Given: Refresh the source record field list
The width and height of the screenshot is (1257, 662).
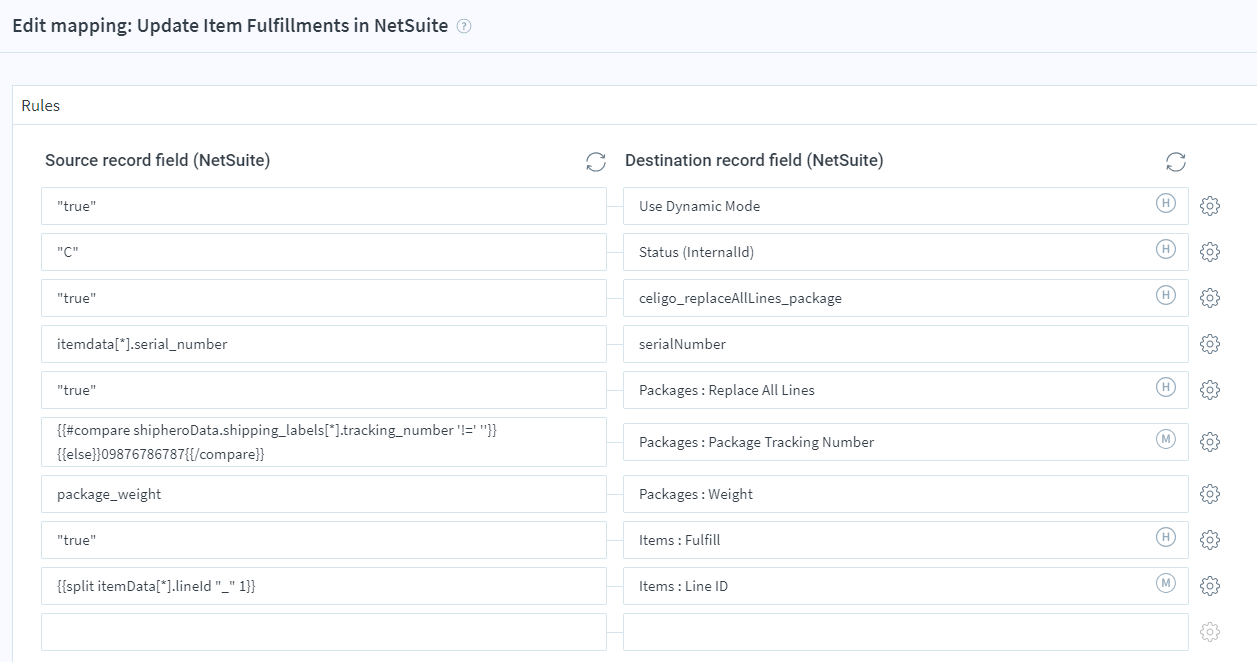Looking at the screenshot, I should [x=595, y=161].
